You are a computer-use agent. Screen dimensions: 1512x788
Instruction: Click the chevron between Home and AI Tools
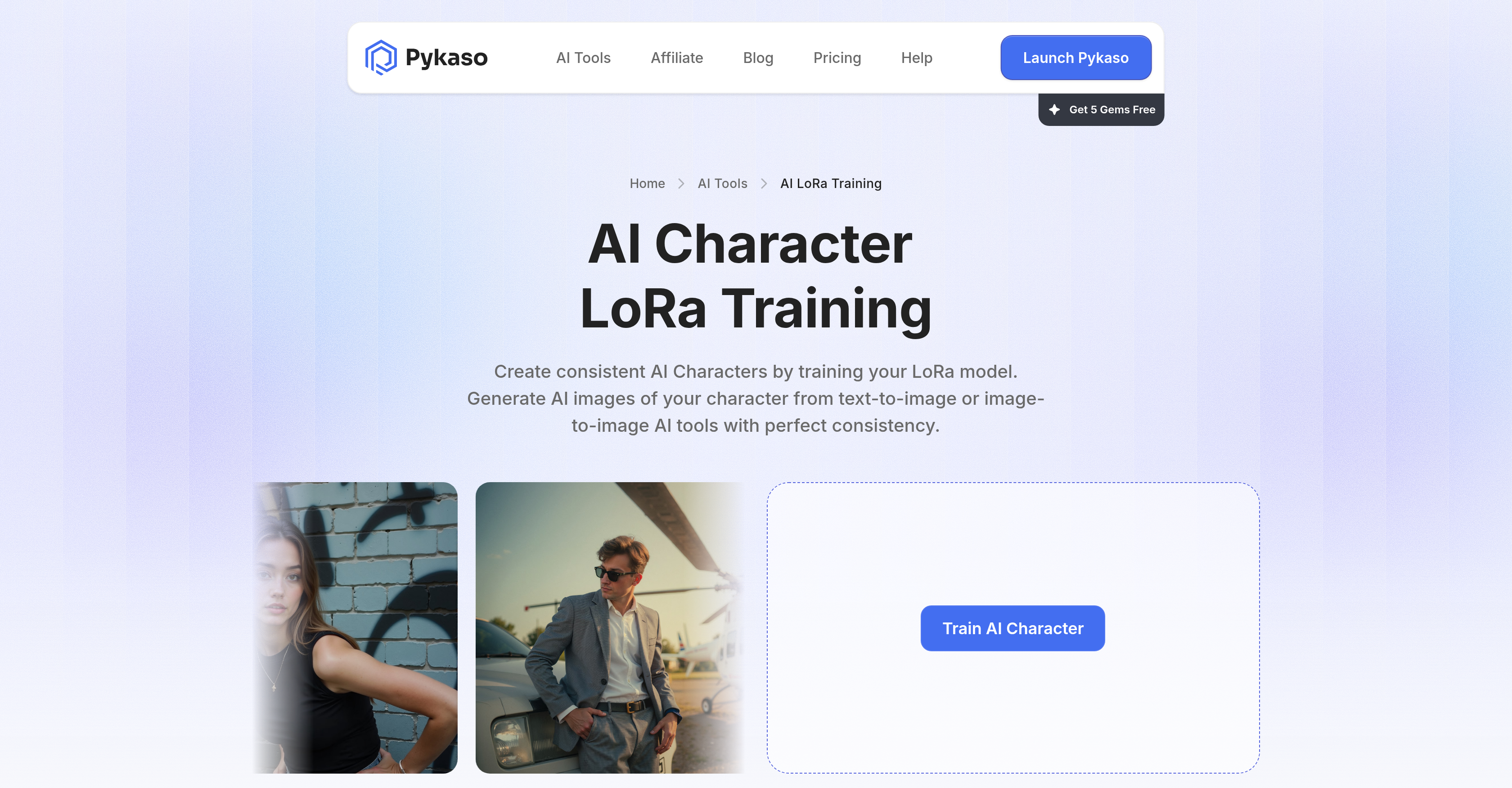point(681,183)
